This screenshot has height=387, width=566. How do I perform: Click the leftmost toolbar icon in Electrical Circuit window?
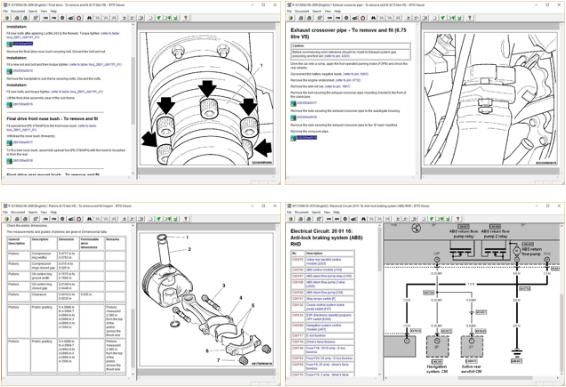(x=291, y=219)
